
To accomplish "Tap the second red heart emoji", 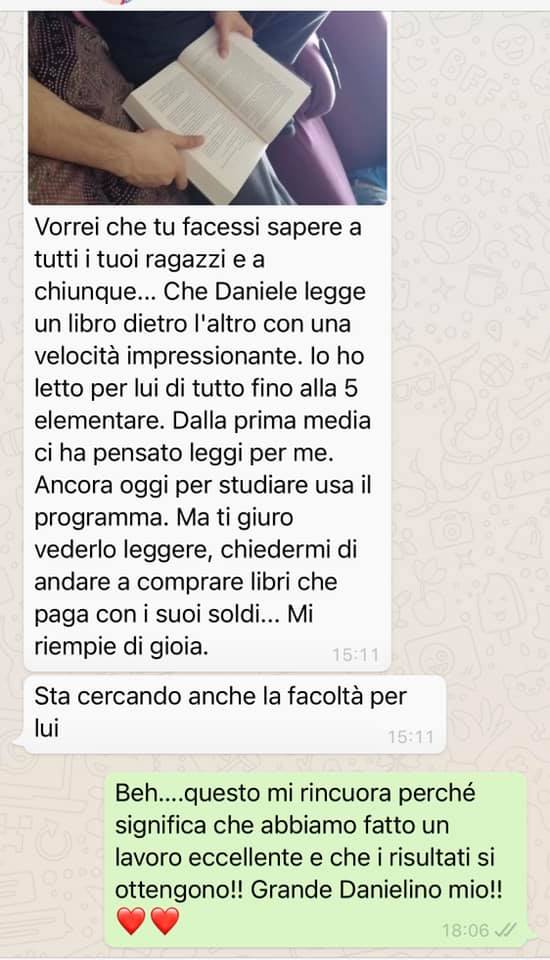I will point(165,920).
